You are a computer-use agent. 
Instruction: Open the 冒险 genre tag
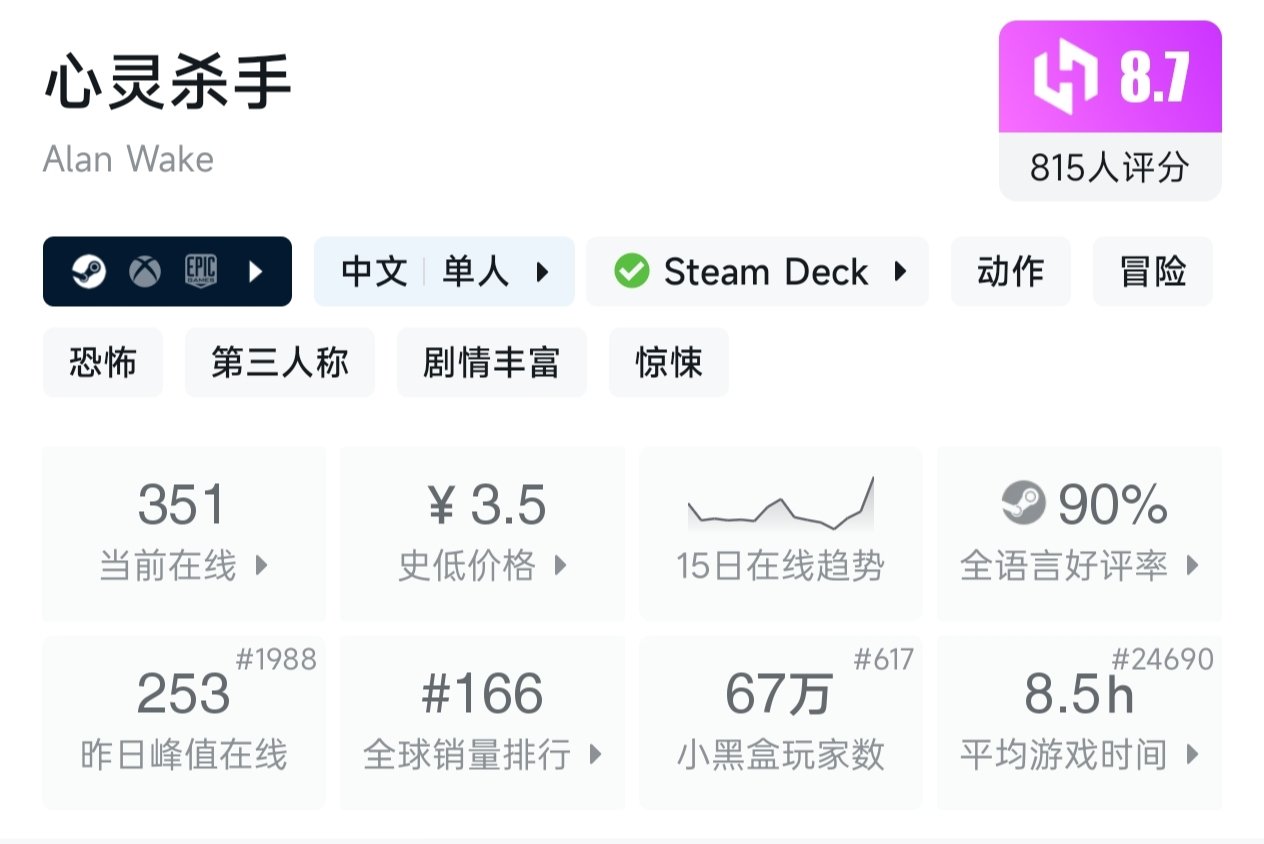[1153, 271]
